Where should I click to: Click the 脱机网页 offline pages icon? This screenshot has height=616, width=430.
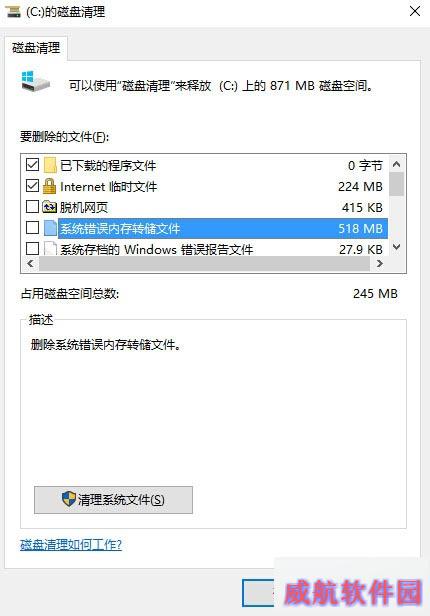coord(49,207)
